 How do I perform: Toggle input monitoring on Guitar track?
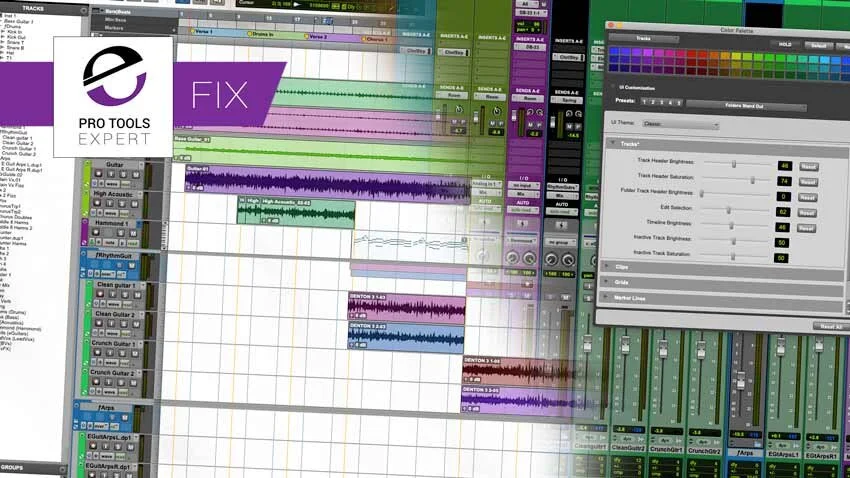pyautogui.click(x=111, y=174)
